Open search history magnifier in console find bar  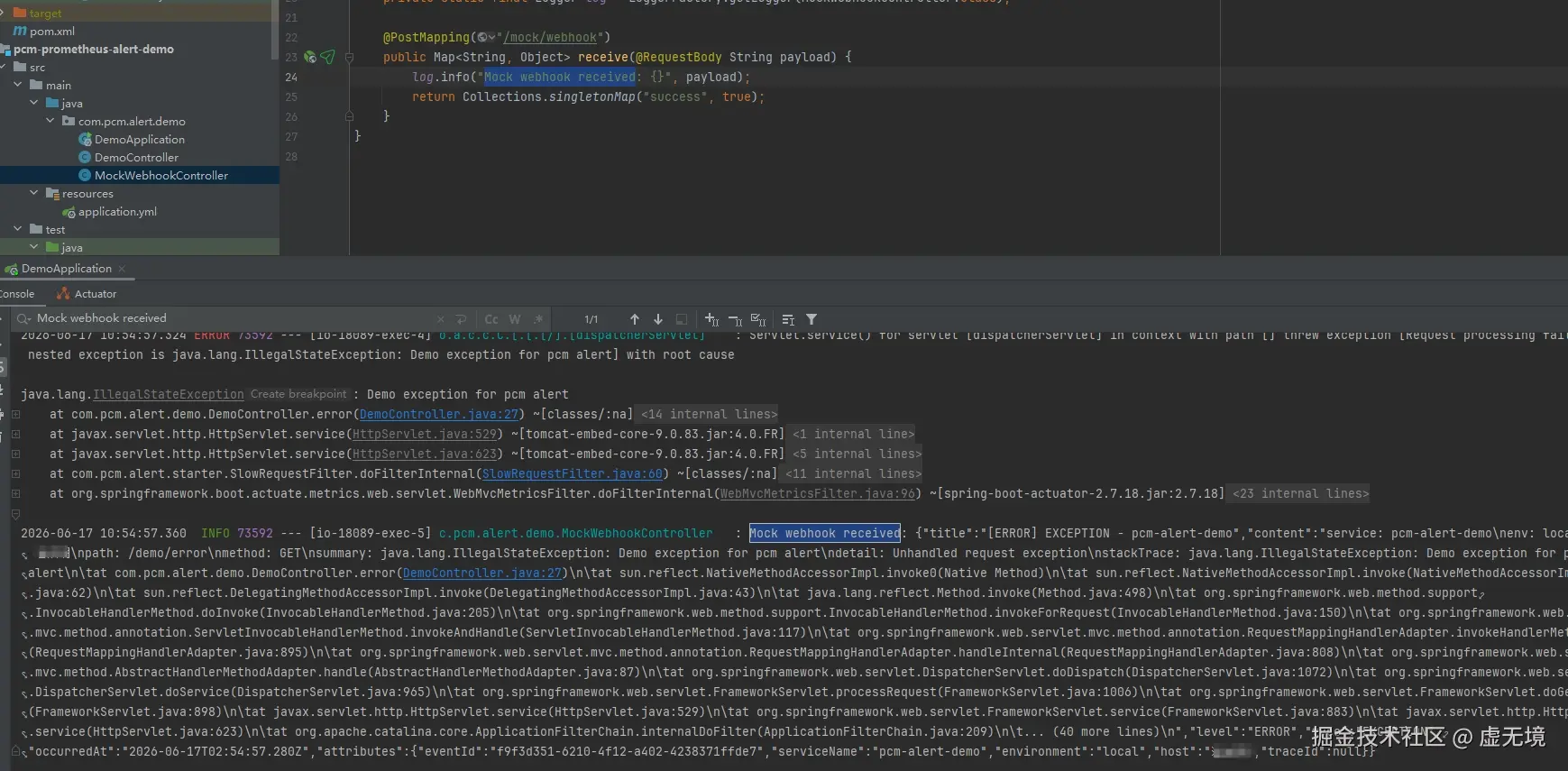click(23, 318)
